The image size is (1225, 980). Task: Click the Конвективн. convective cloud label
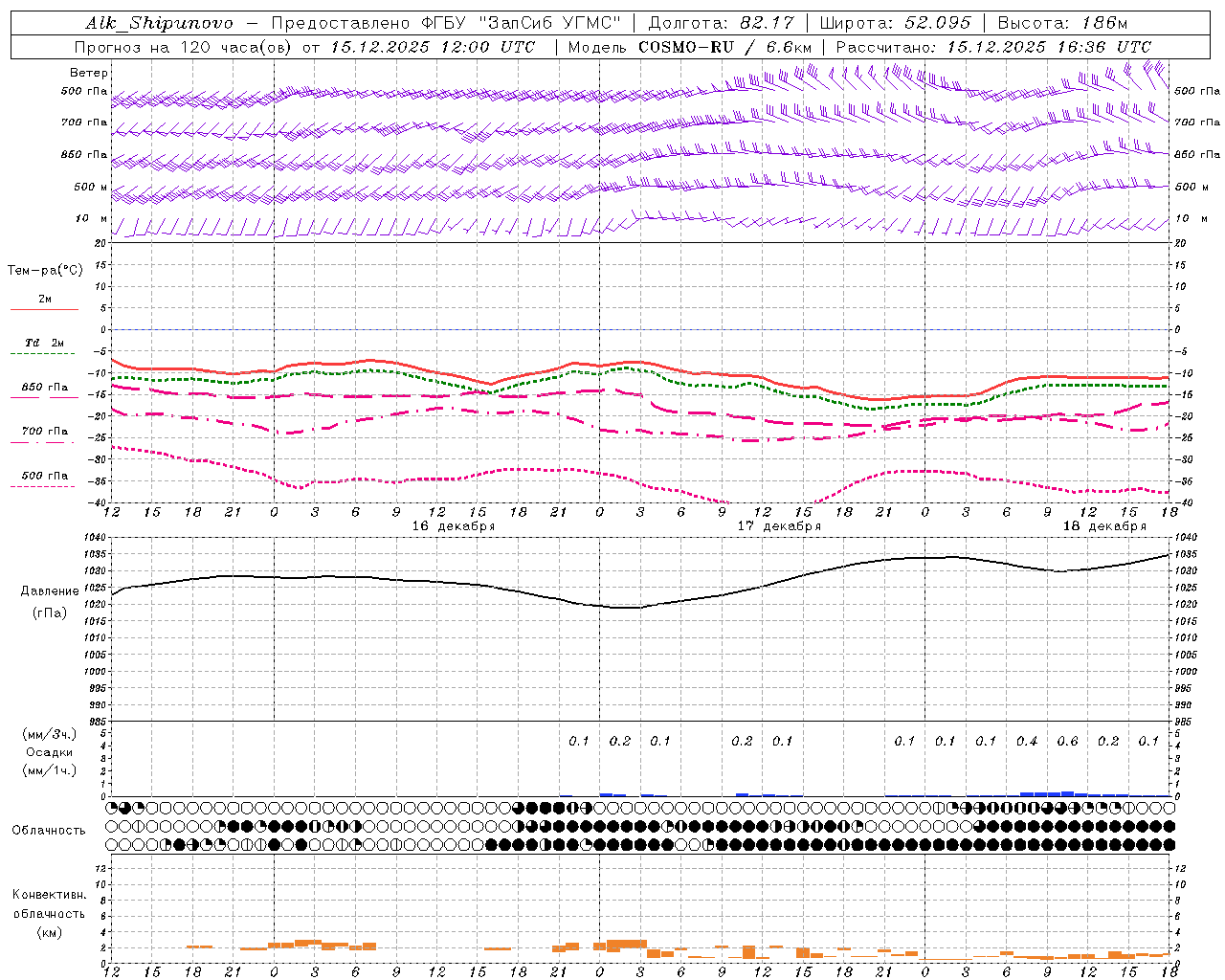point(49,895)
